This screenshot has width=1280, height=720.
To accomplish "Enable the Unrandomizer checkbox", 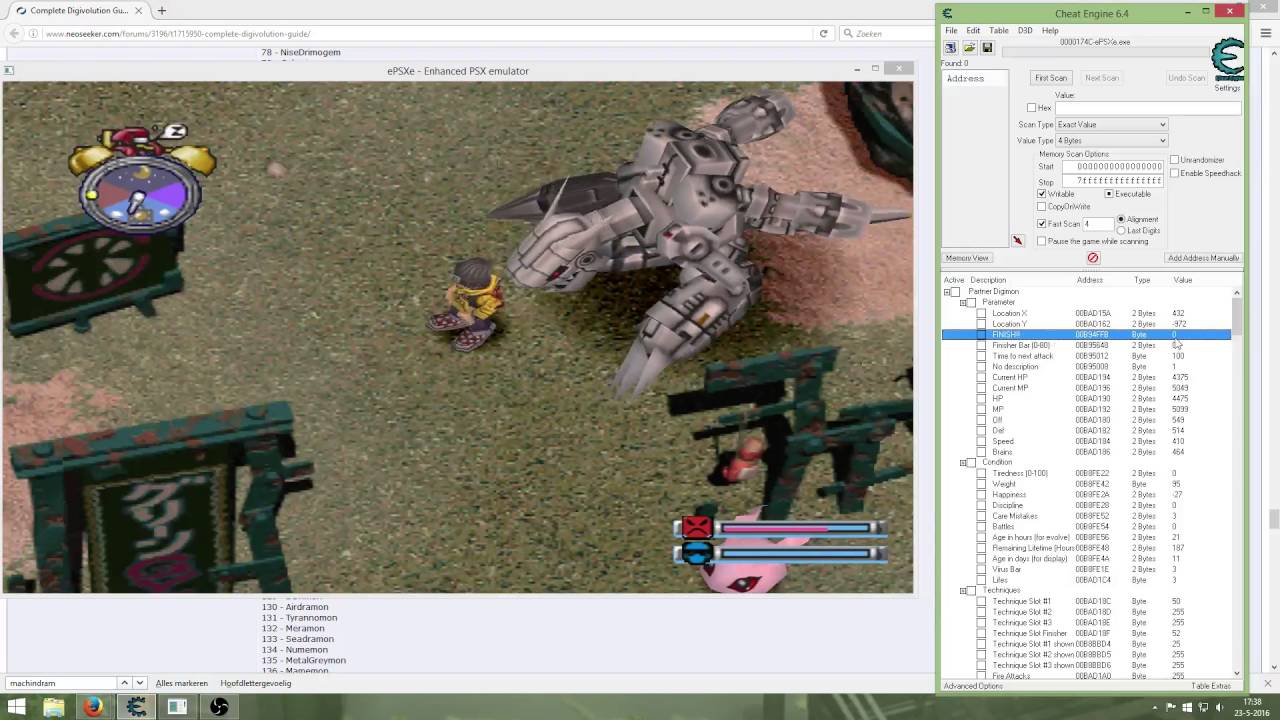I will (1174, 160).
